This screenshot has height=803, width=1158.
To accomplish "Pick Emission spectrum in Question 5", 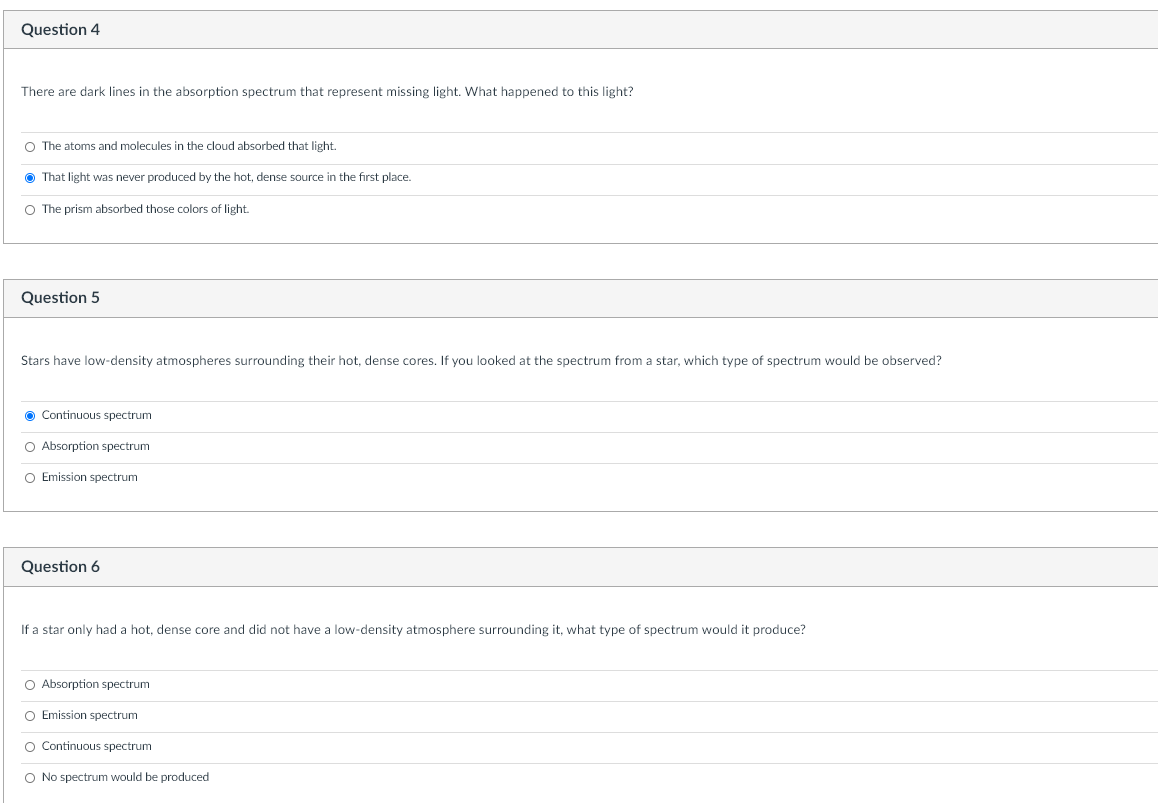I will point(30,478).
